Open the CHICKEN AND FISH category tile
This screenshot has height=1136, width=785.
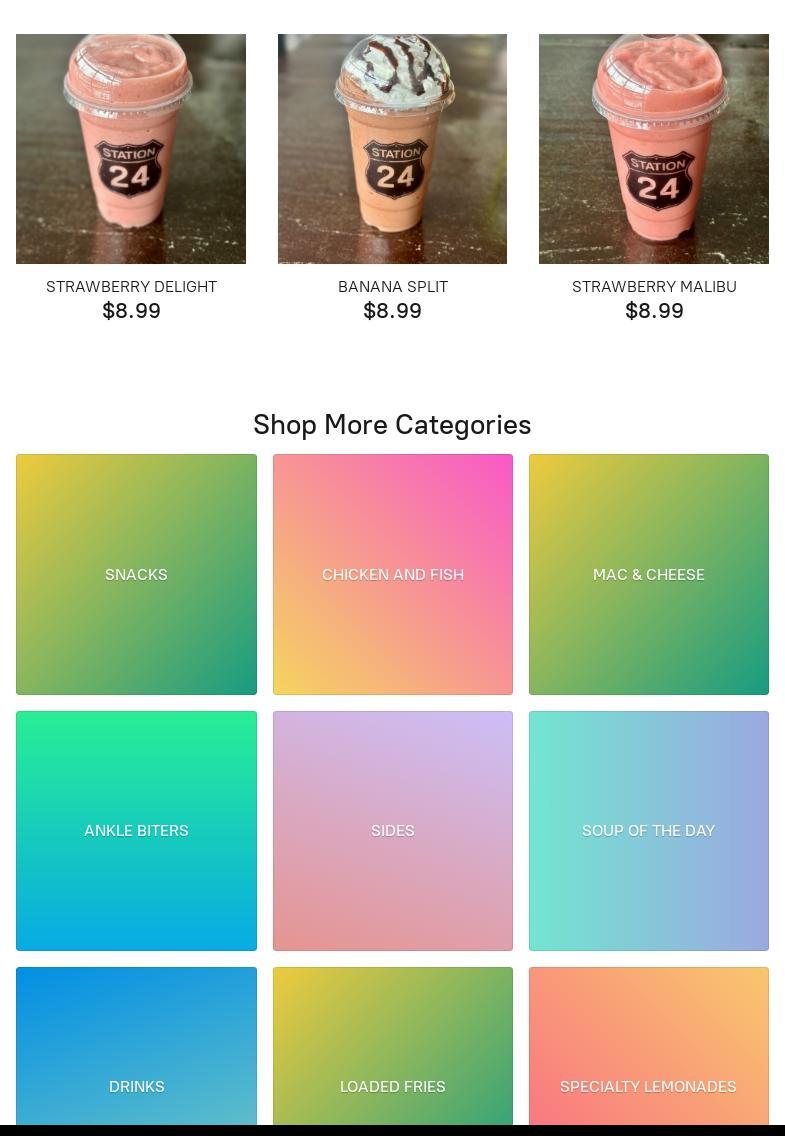point(392,575)
